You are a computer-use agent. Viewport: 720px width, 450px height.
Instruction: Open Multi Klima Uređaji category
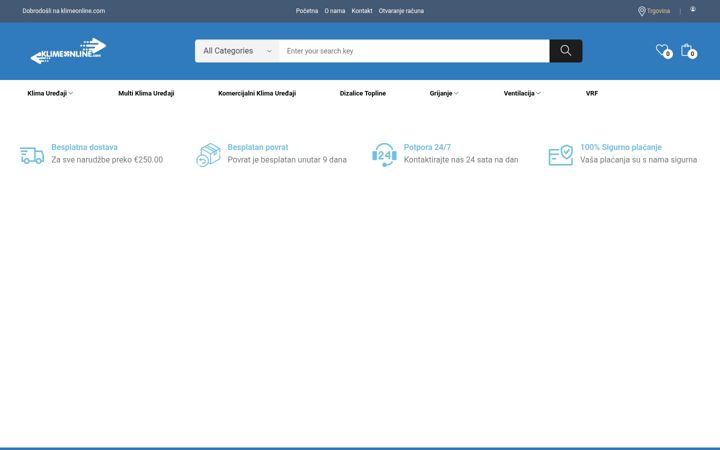pyautogui.click(x=146, y=93)
